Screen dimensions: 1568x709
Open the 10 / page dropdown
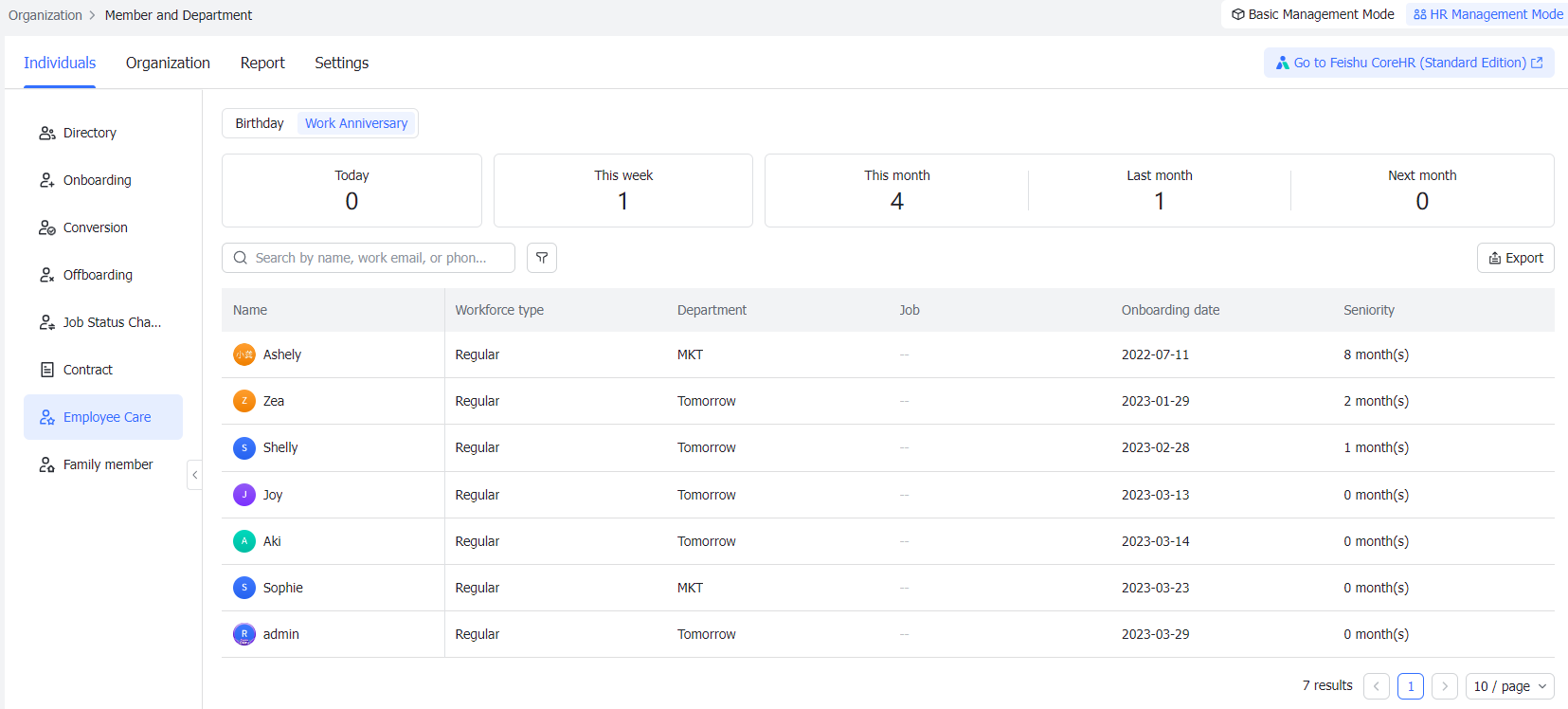(x=1509, y=686)
